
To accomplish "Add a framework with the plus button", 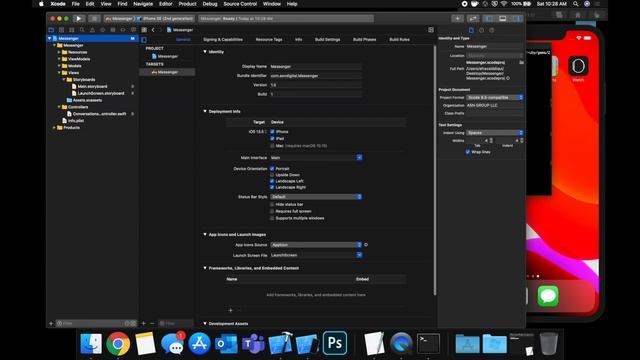I will 231,310.
